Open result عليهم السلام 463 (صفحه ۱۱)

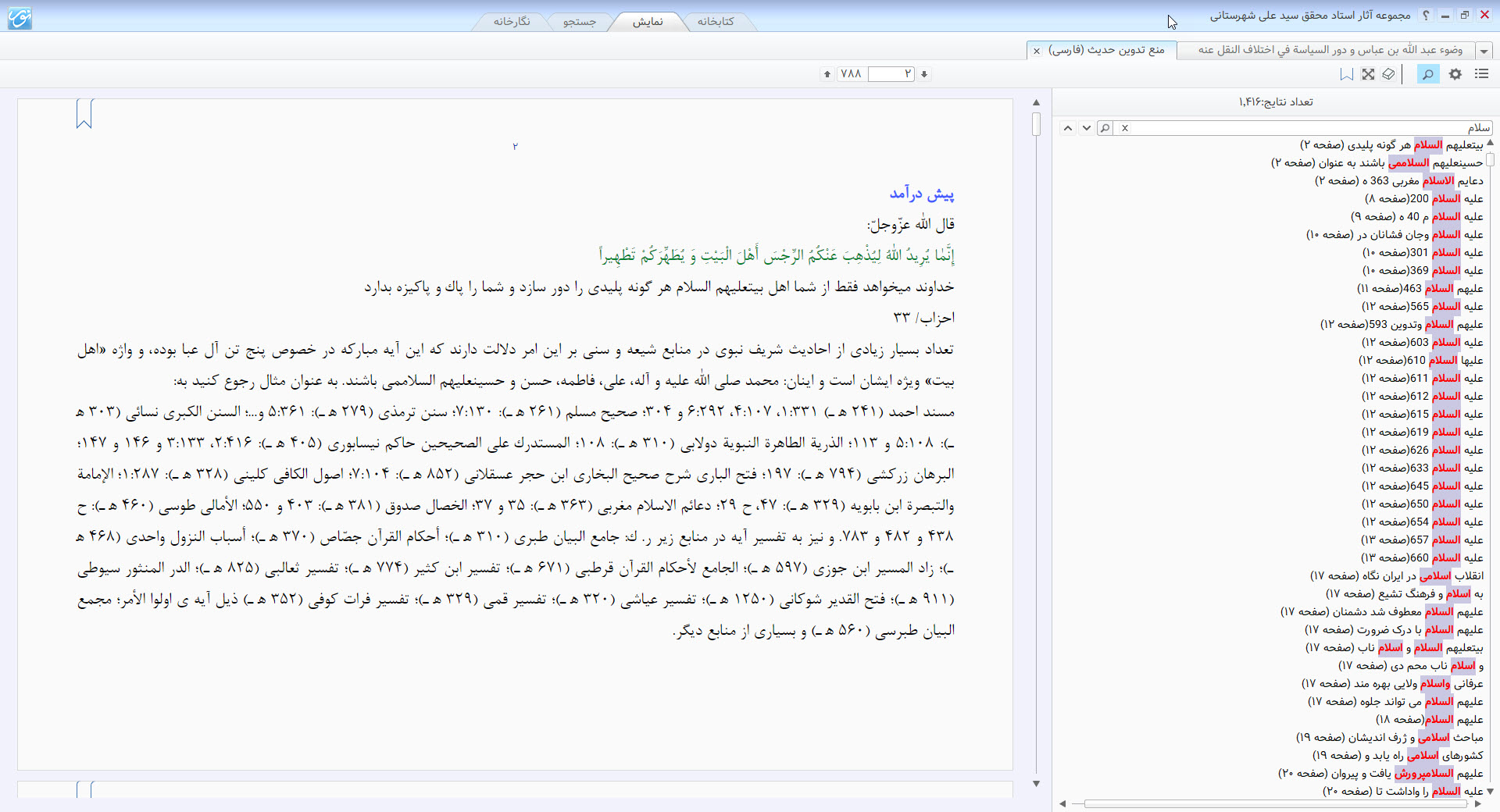[1420, 289]
